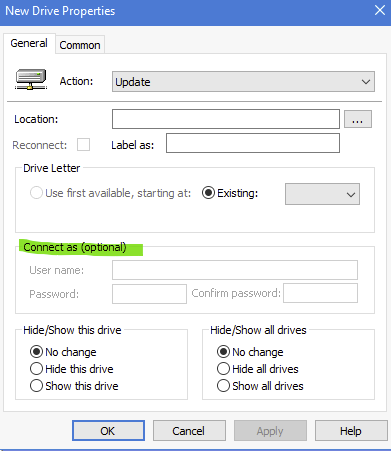Click the network drive icon beside Action

(31, 79)
